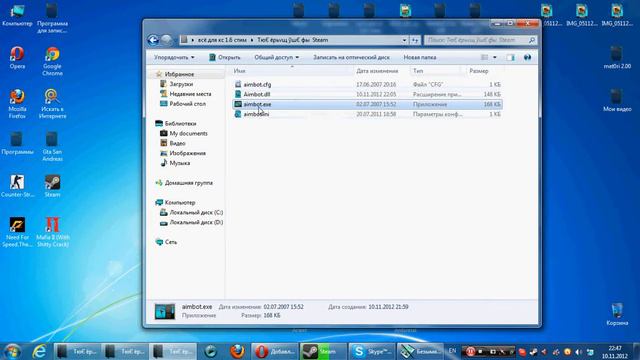The width and height of the screenshot is (640, 360).
Task: Sort files by the Имя column
Action: (292, 71)
